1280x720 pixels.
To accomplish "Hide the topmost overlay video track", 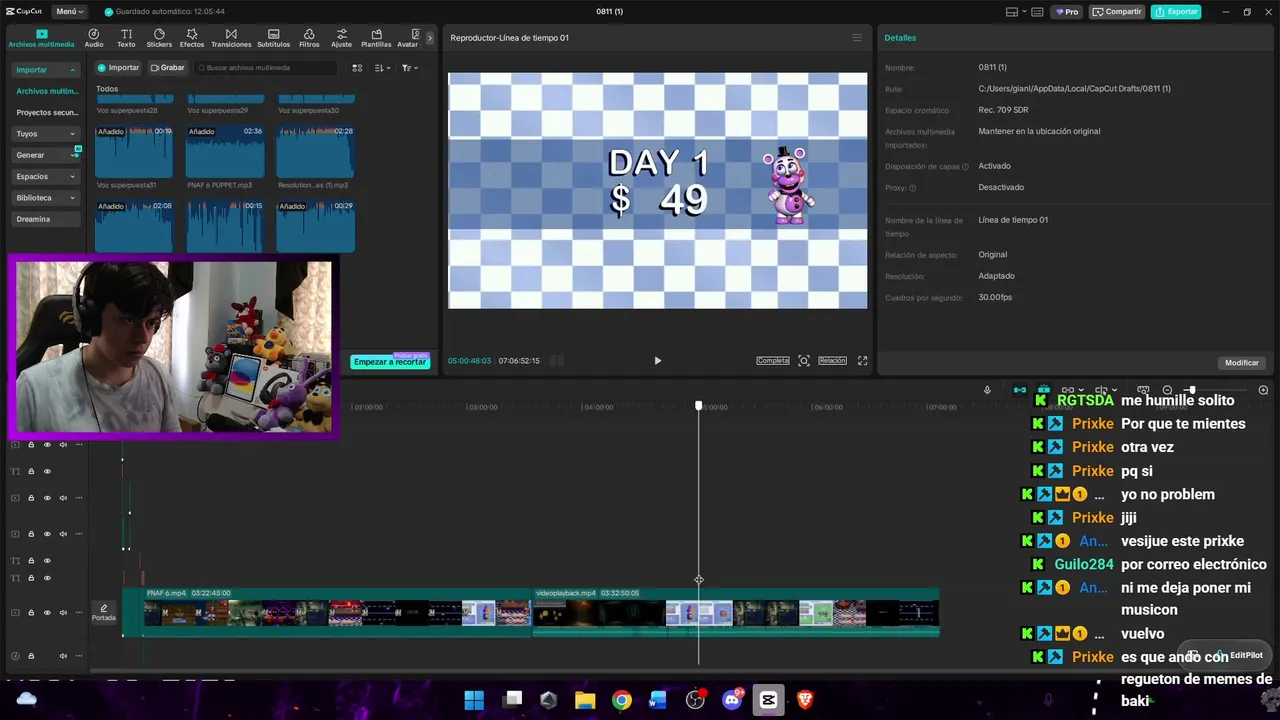I will click(47, 445).
